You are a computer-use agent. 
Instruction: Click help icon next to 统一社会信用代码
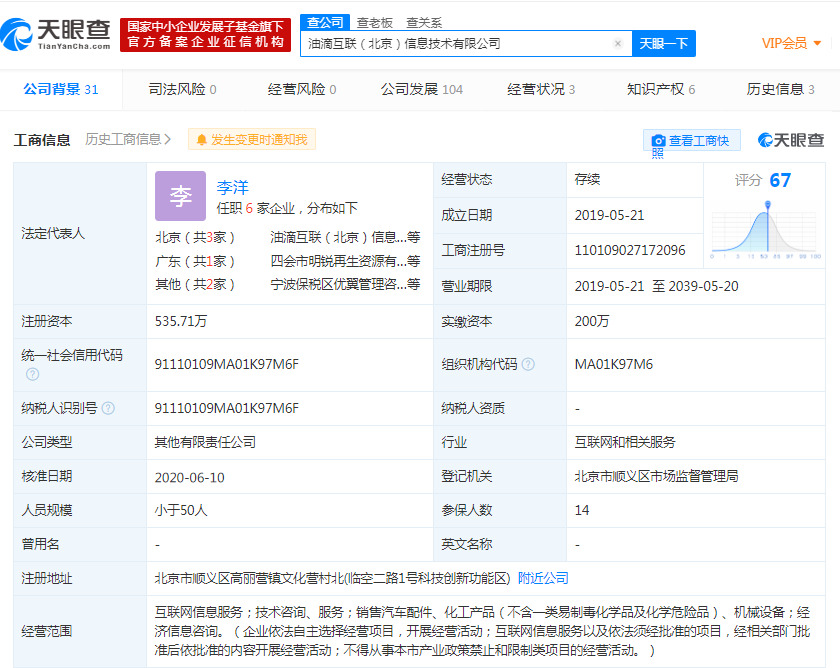pyautogui.click(x=33, y=374)
